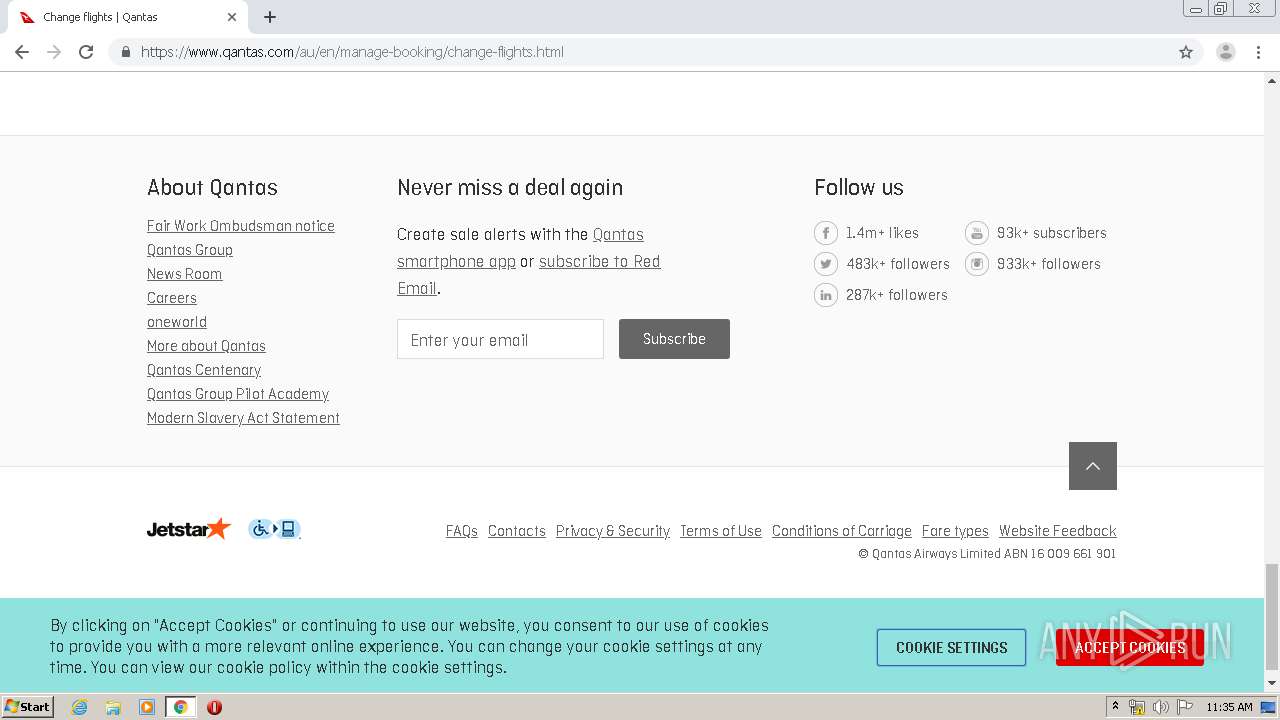Click the Subscribe button
The height and width of the screenshot is (720, 1280).
(674, 339)
